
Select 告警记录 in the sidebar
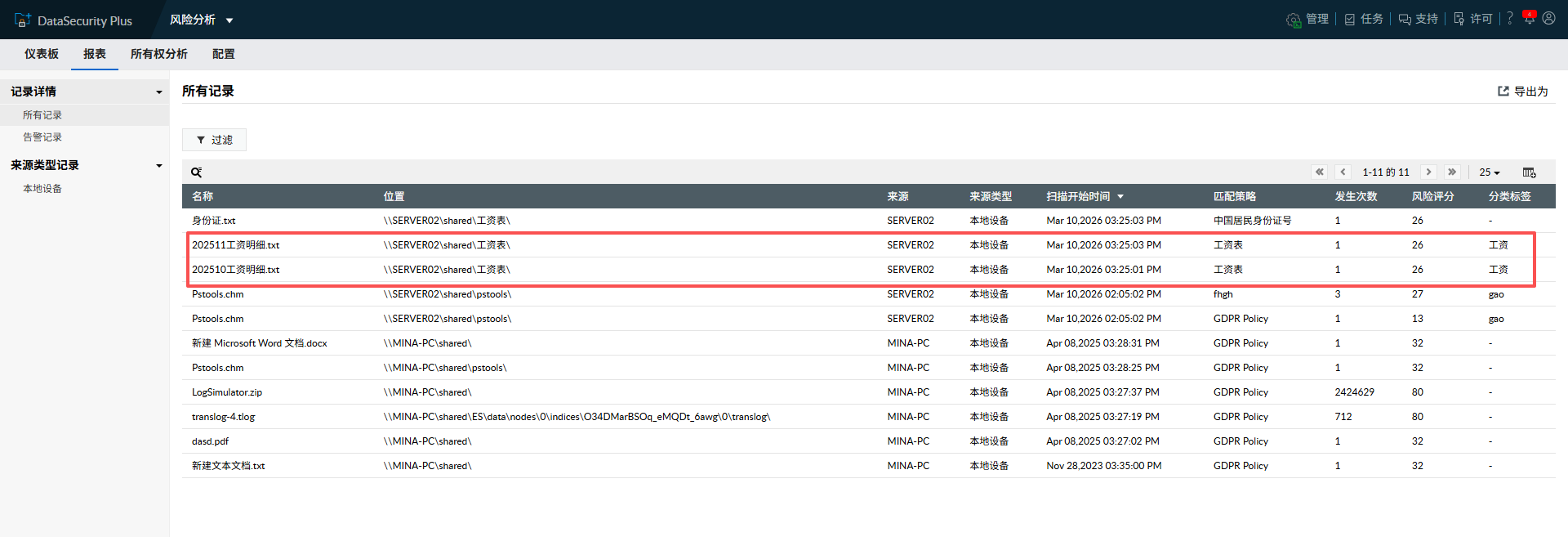click(42, 137)
